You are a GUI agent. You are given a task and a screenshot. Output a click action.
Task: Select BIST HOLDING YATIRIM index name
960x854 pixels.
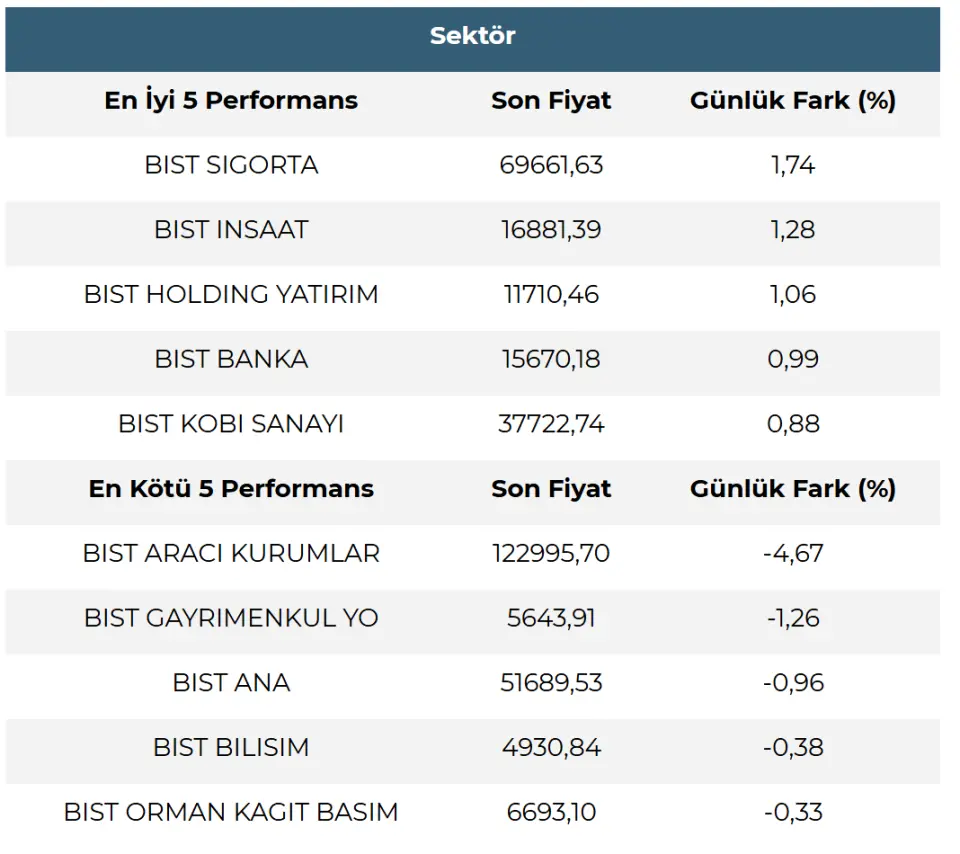click(231, 294)
